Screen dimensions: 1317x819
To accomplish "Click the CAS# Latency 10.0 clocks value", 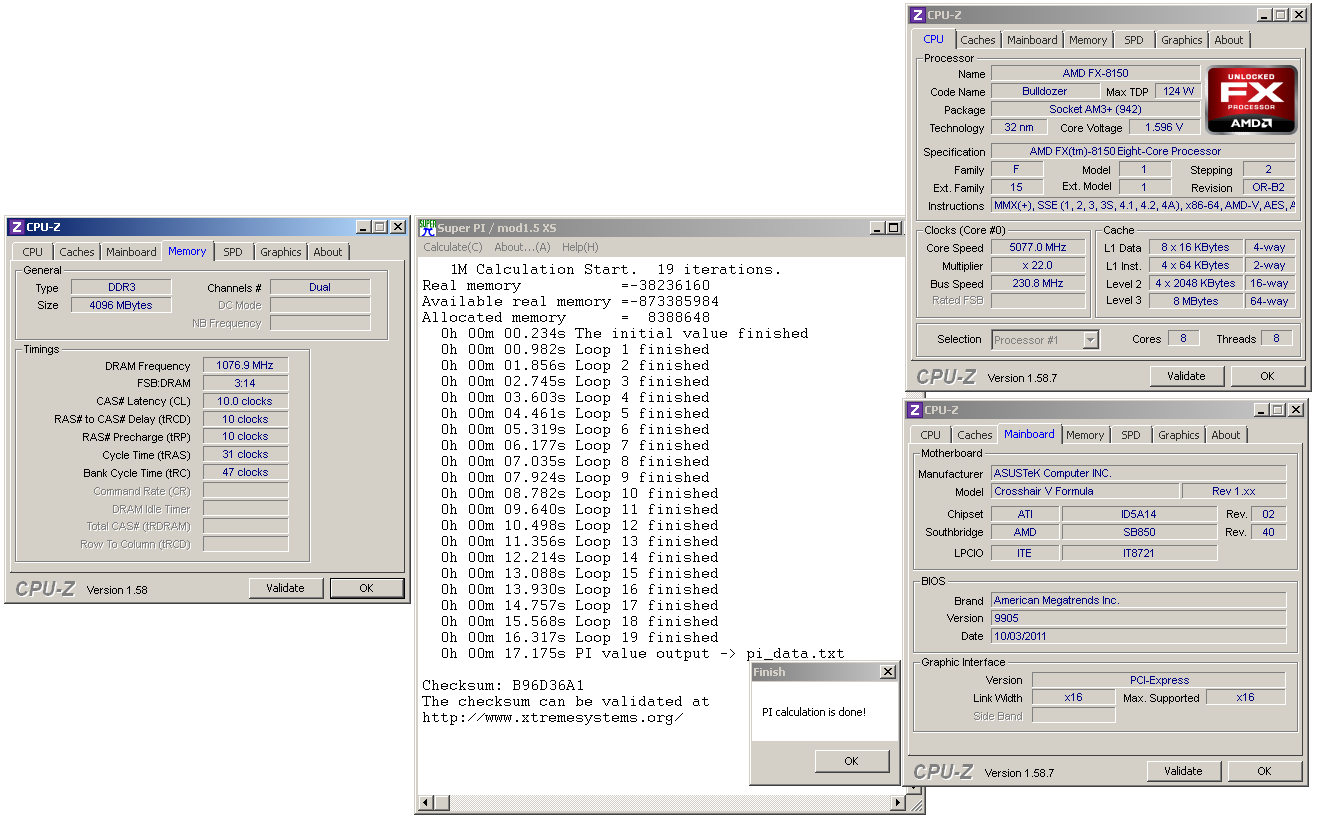I will (x=245, y=401).
